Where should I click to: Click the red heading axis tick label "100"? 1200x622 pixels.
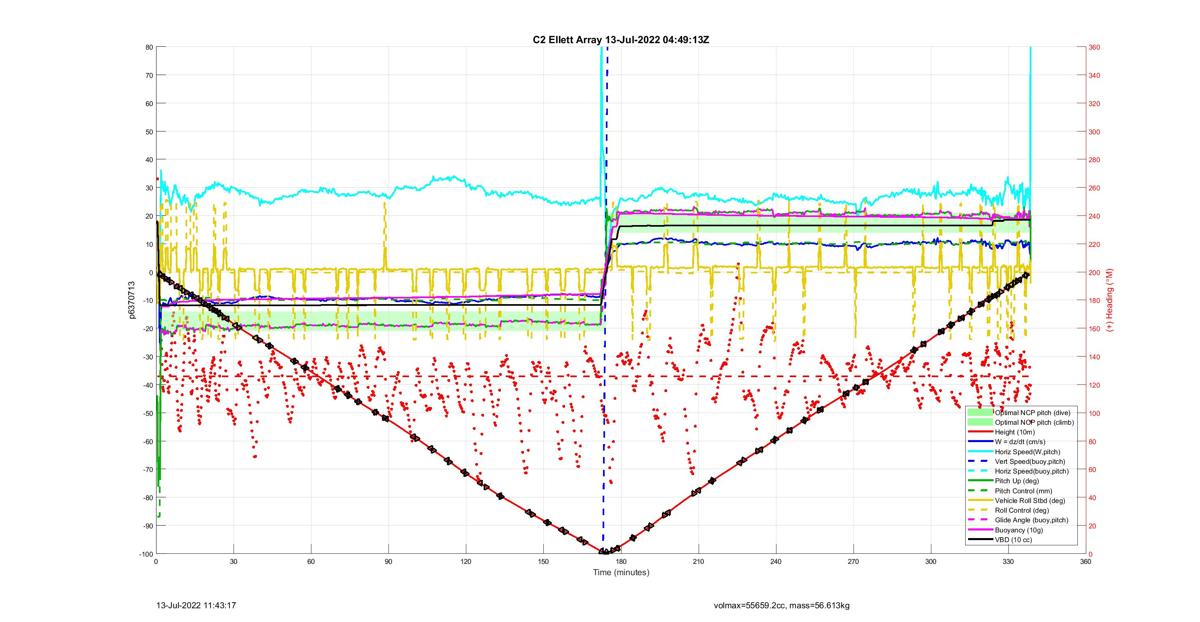[x=1096, y=413]
